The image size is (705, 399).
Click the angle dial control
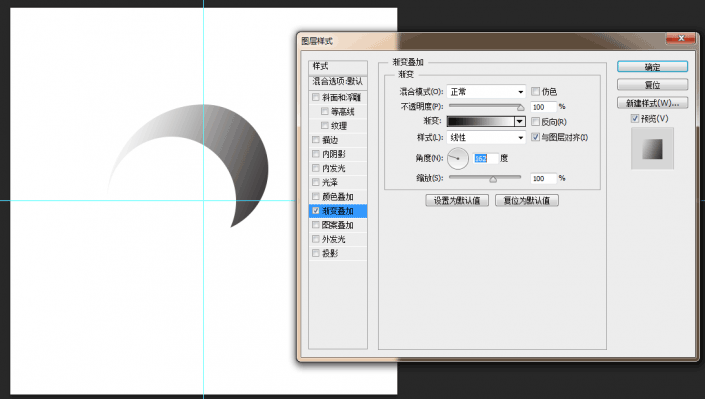tap(458, 158)
